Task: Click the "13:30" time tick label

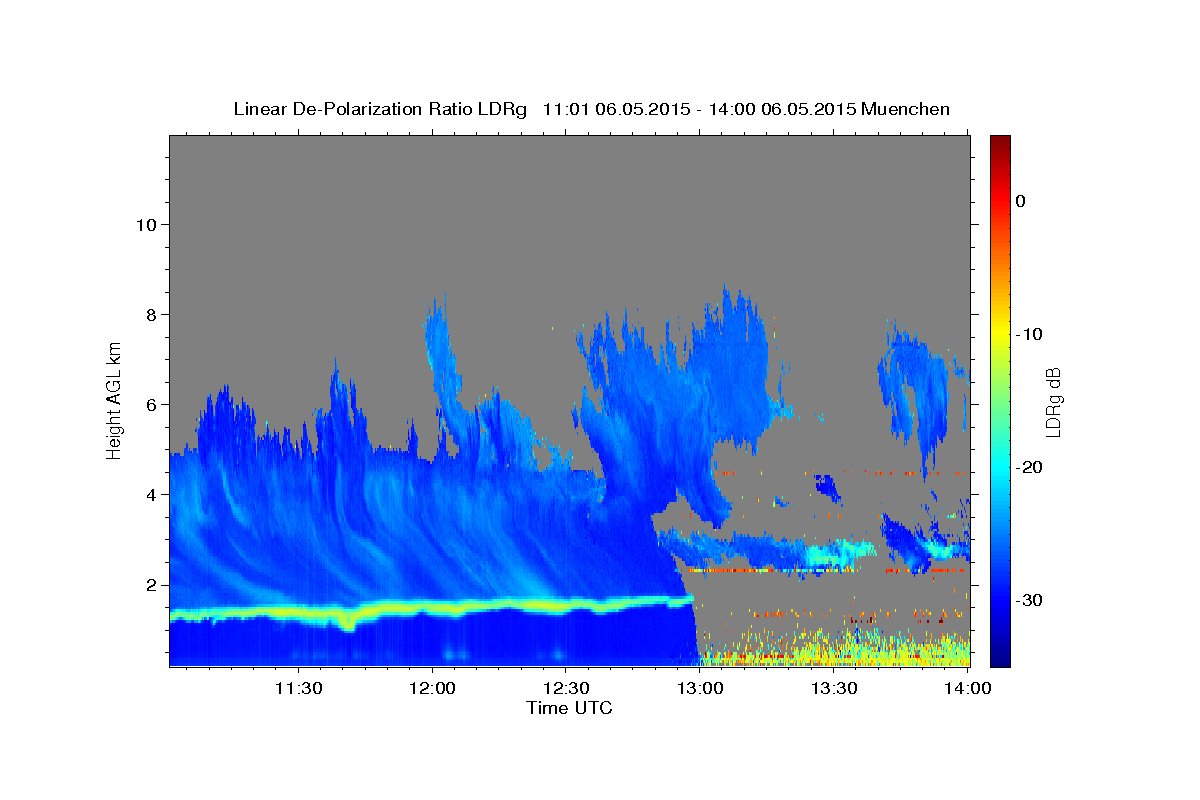Action: pos(834,688)
